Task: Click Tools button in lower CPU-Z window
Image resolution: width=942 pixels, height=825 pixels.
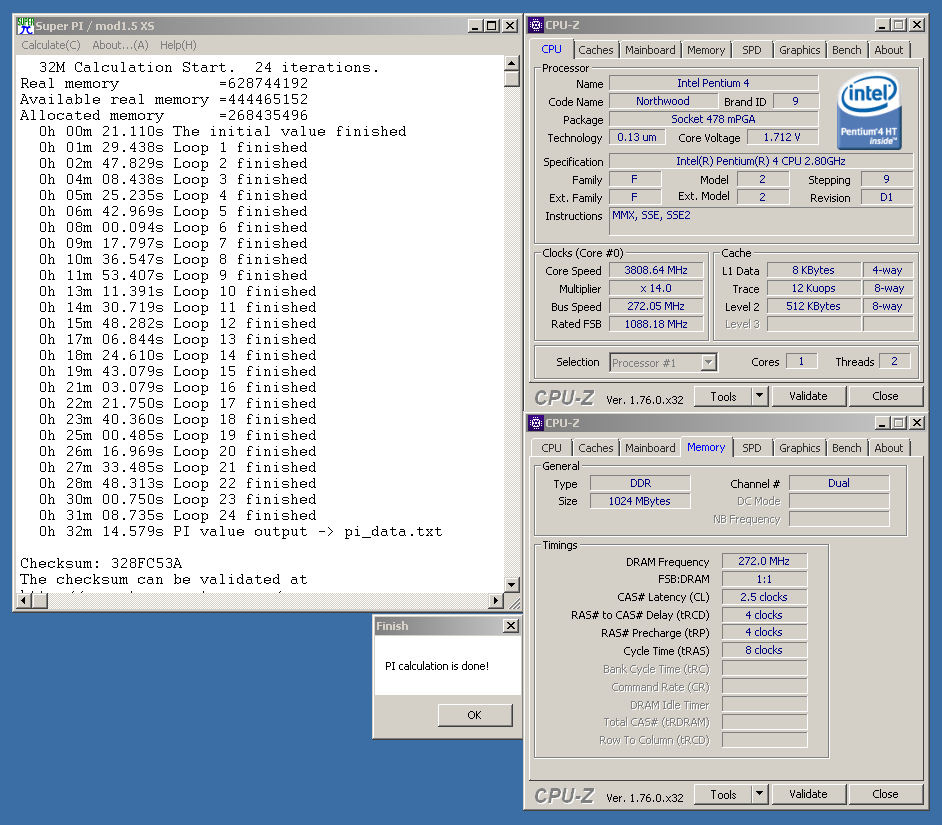Action: 723,794
